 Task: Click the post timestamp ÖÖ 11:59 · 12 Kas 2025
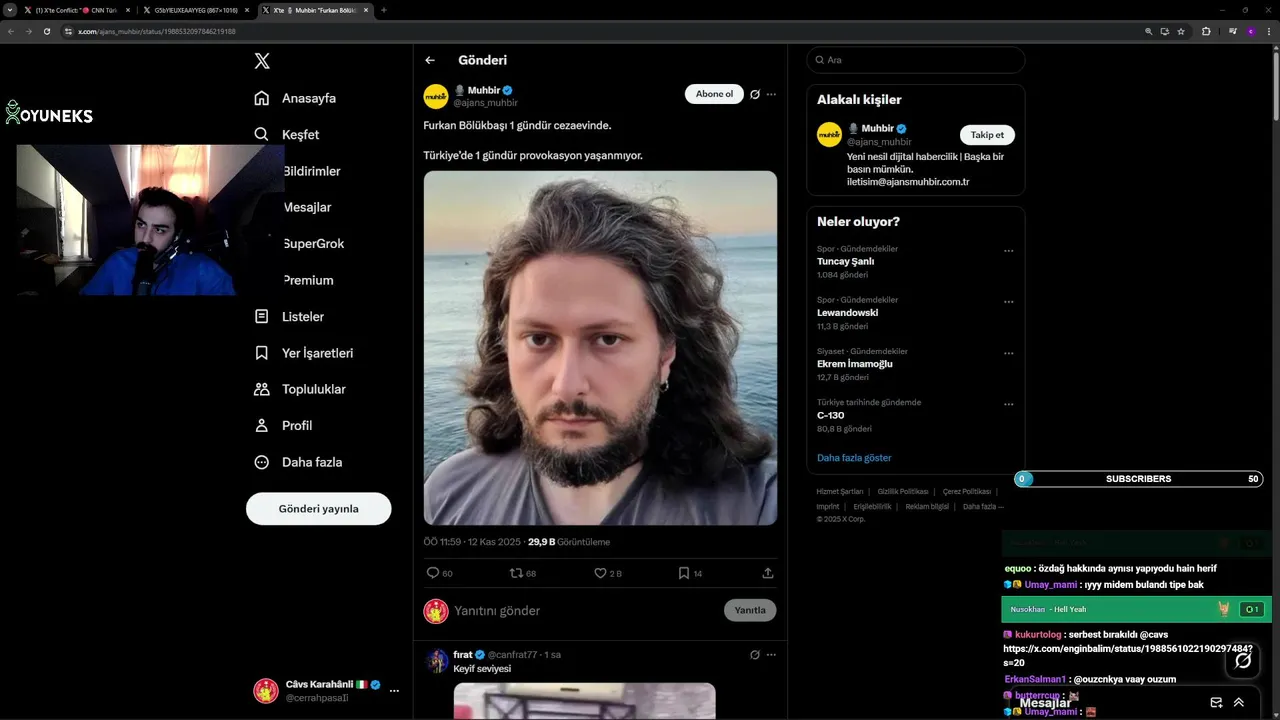[472, 542]
